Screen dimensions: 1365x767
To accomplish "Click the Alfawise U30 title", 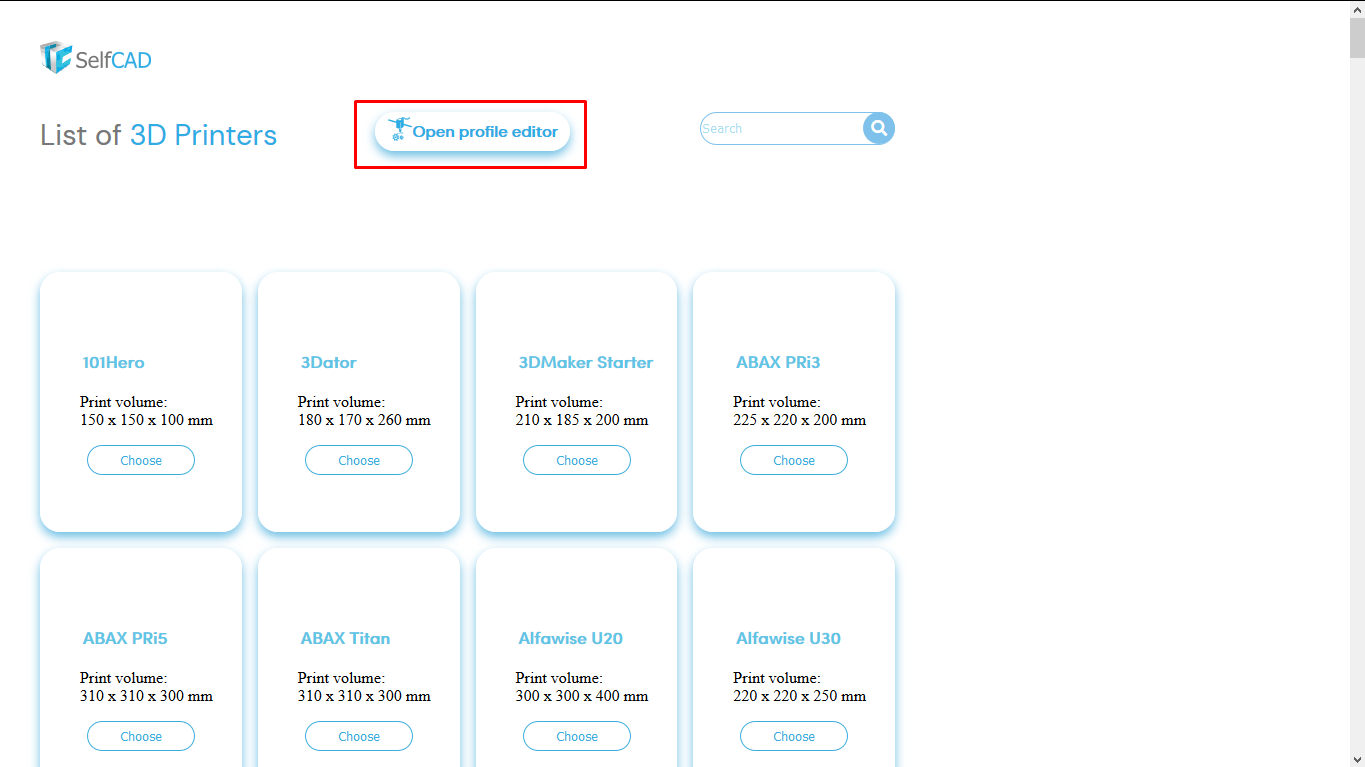I will pyautogui.click(x=789, y=638).
